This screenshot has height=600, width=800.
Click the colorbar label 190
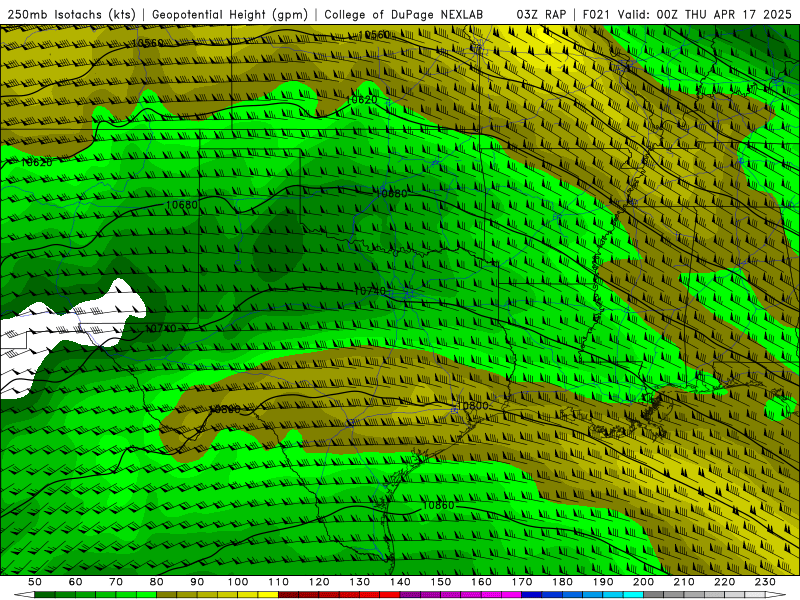pyautogui.click(x=603, y=582)
